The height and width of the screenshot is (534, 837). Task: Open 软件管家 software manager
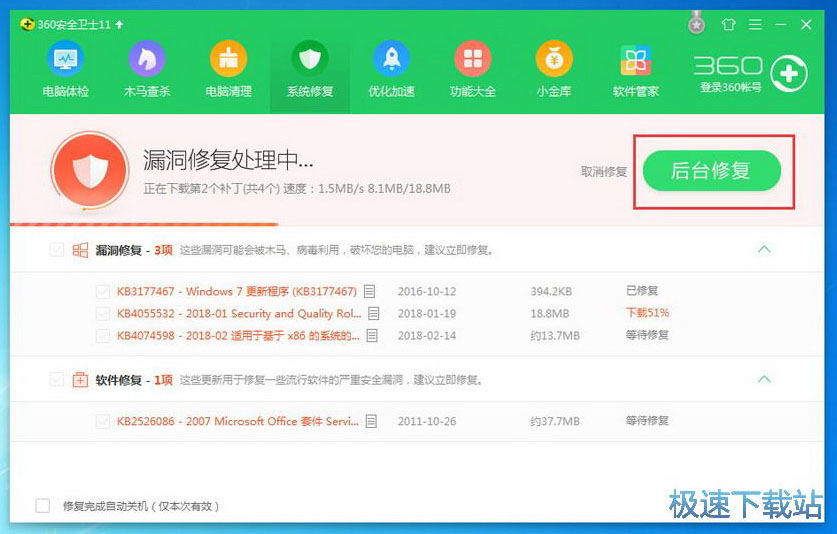click(636, 70)
